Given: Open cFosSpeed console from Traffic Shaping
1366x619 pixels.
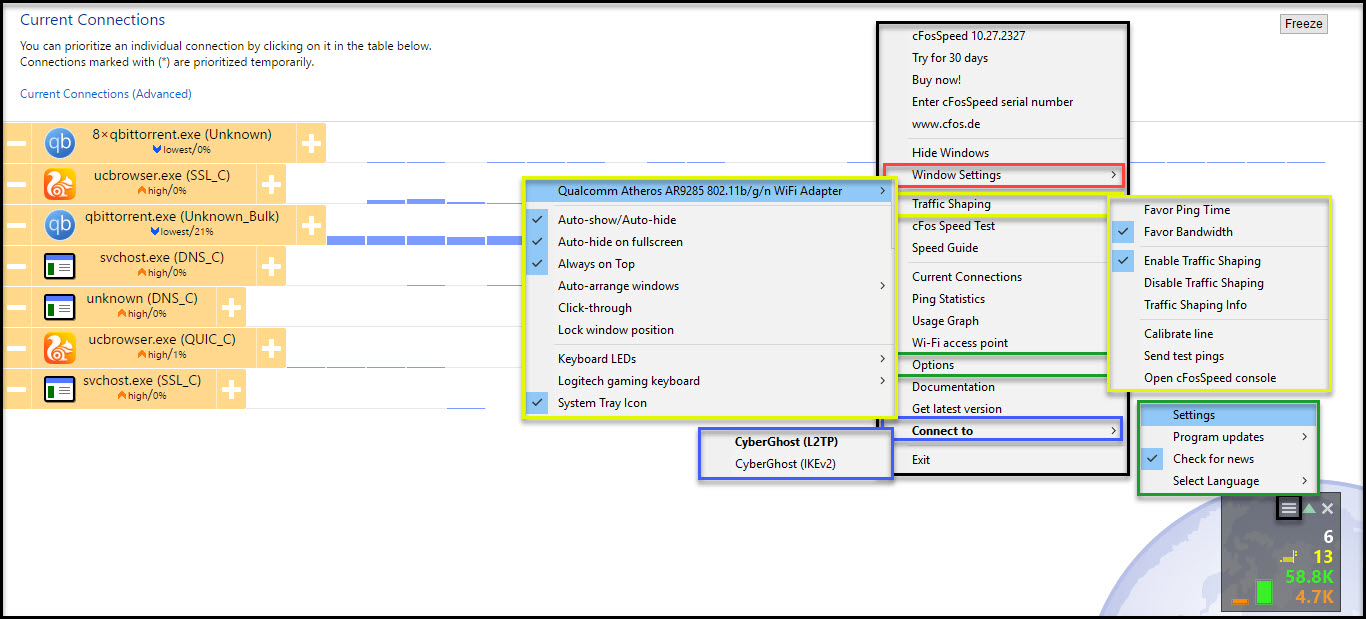Looking at the screenshot, I should 1220,378.
